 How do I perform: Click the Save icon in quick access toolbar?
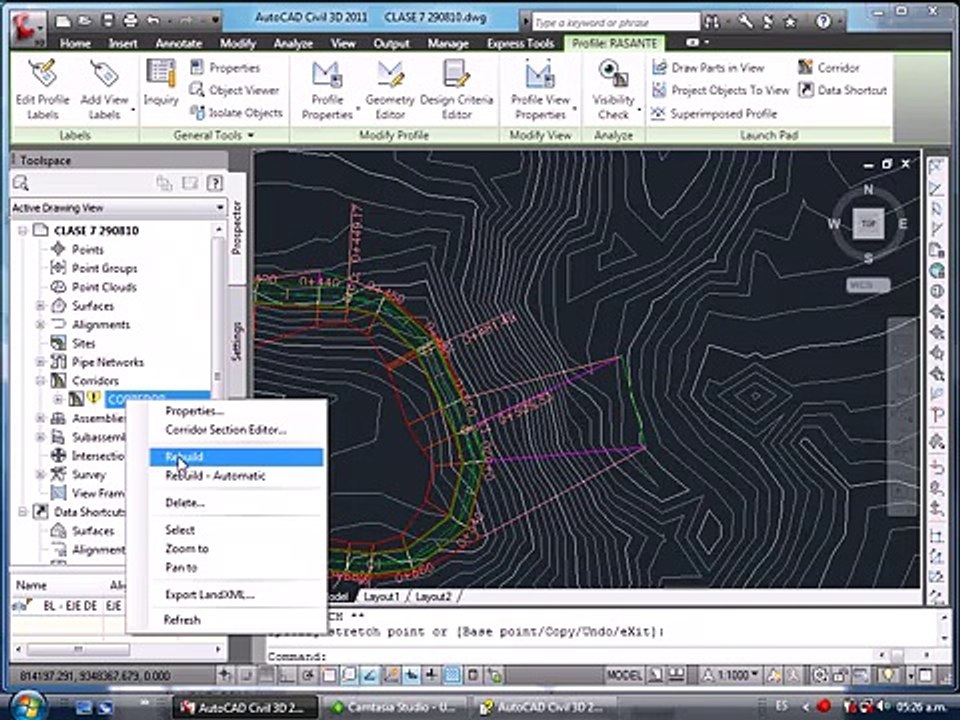[x=108, y=20]
